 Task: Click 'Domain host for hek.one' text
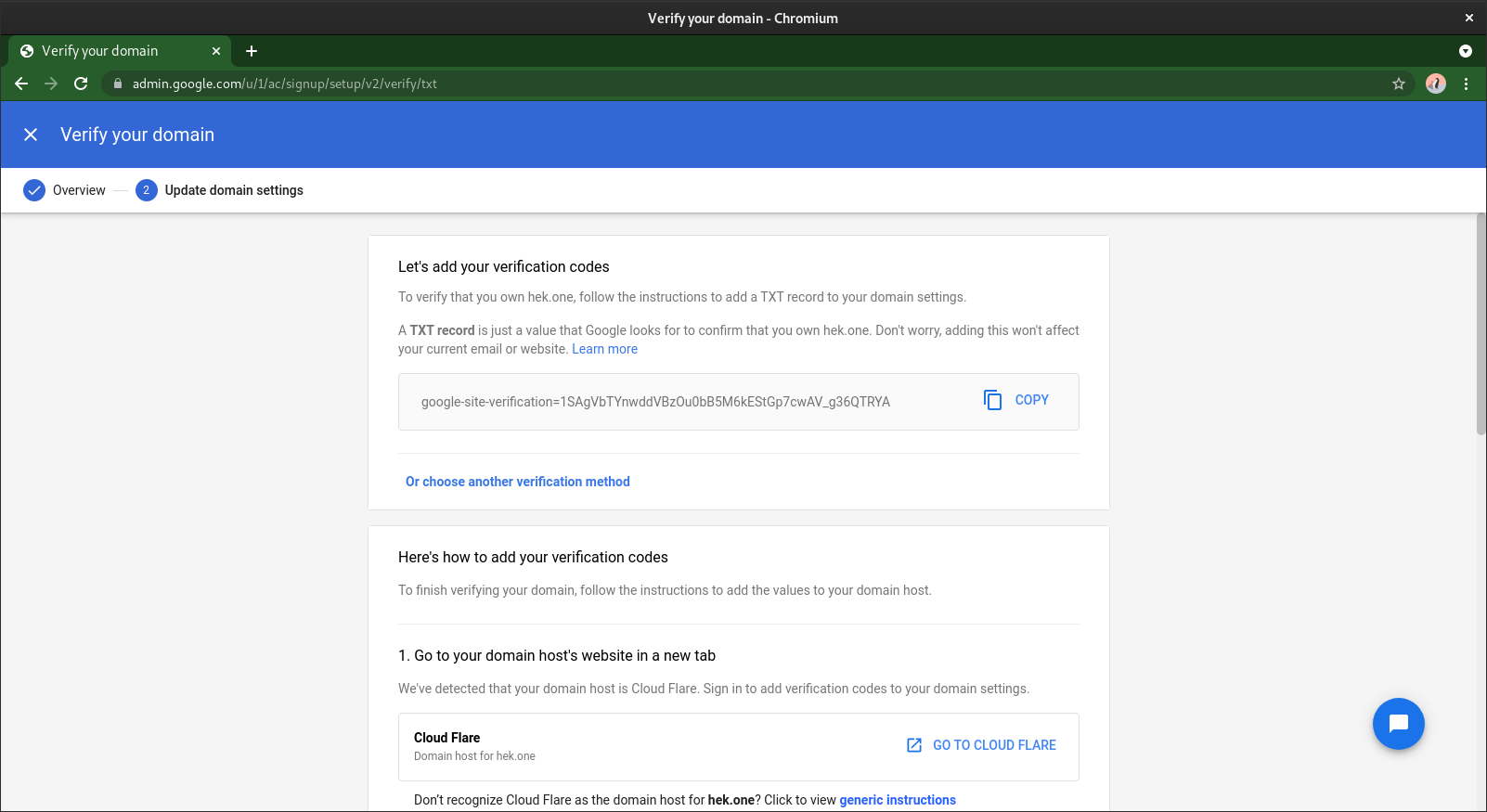474,756
